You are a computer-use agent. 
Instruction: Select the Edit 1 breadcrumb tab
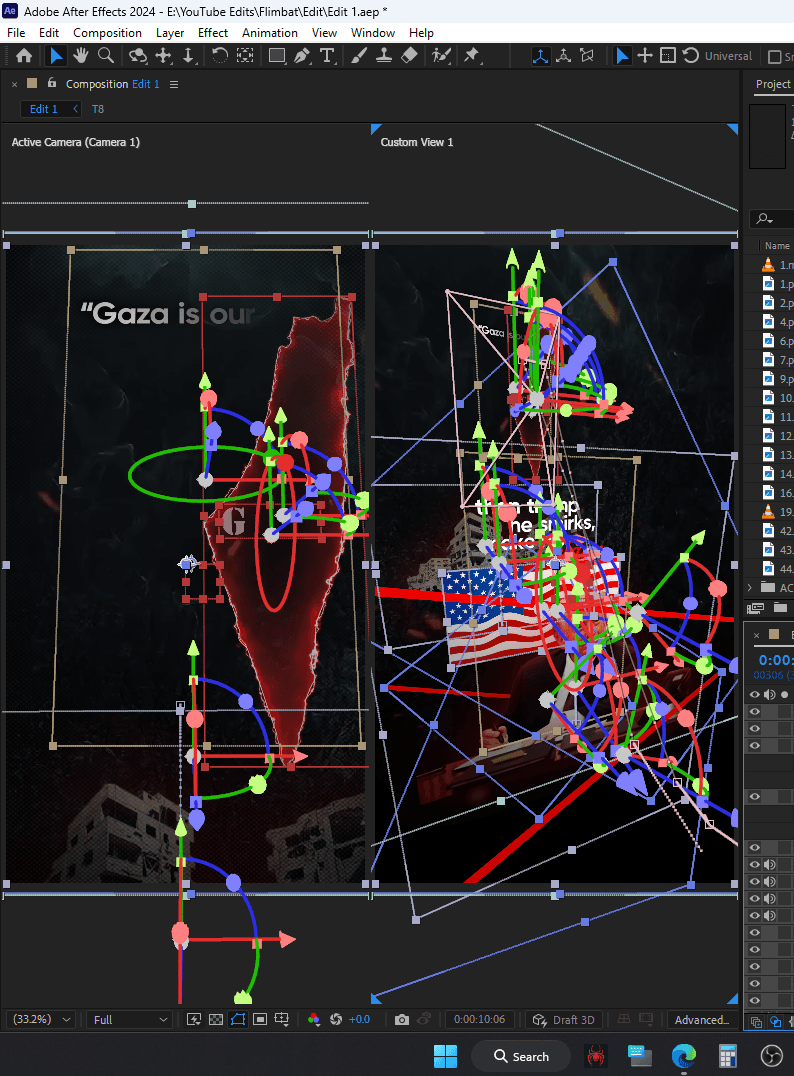click(x=44, y=109)
